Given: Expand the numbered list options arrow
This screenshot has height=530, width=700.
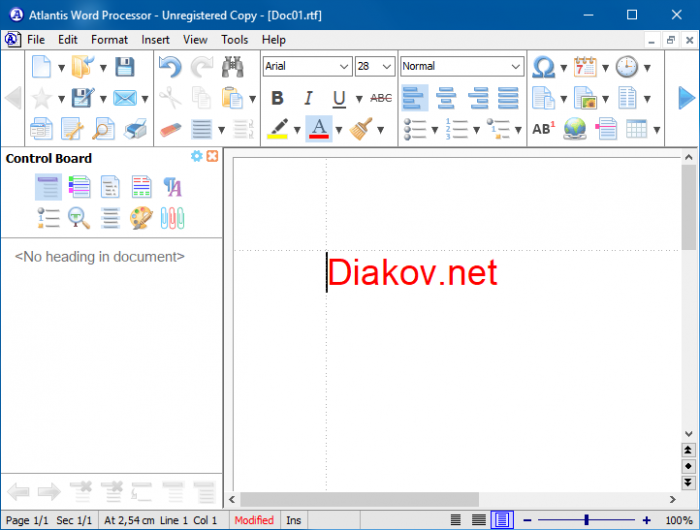Looking at the screenshot, I should [476, 130].
